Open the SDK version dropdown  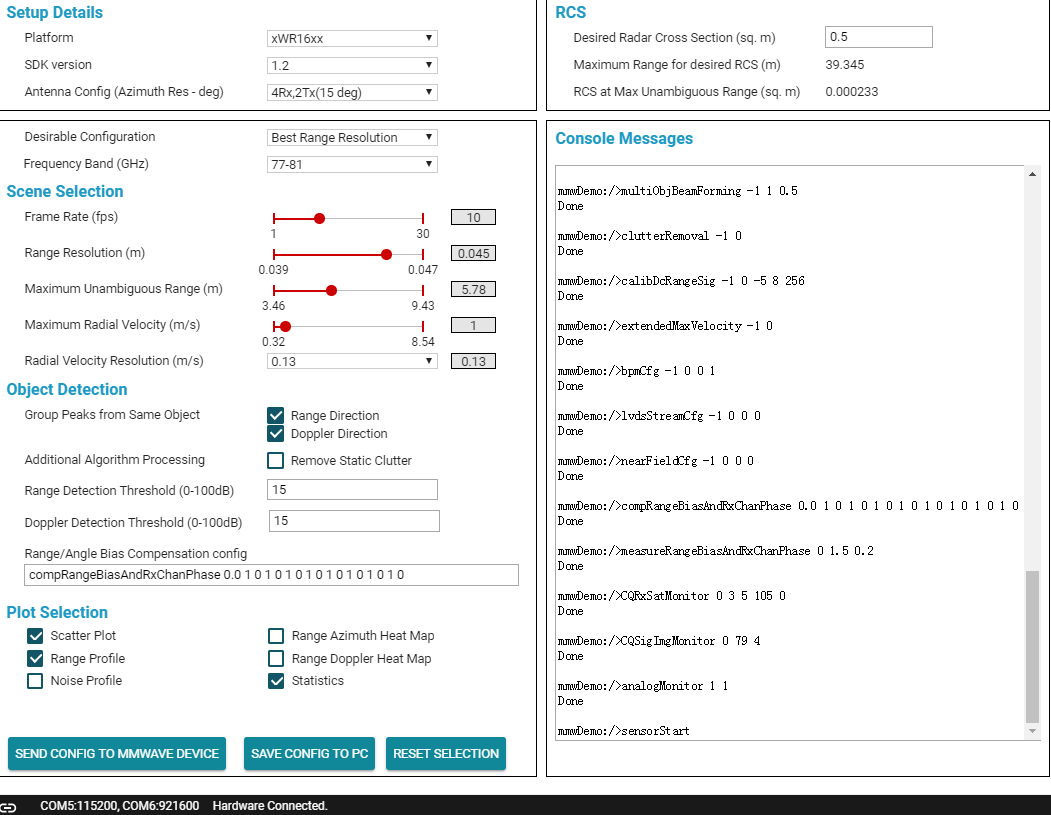(x=352, y=65)
